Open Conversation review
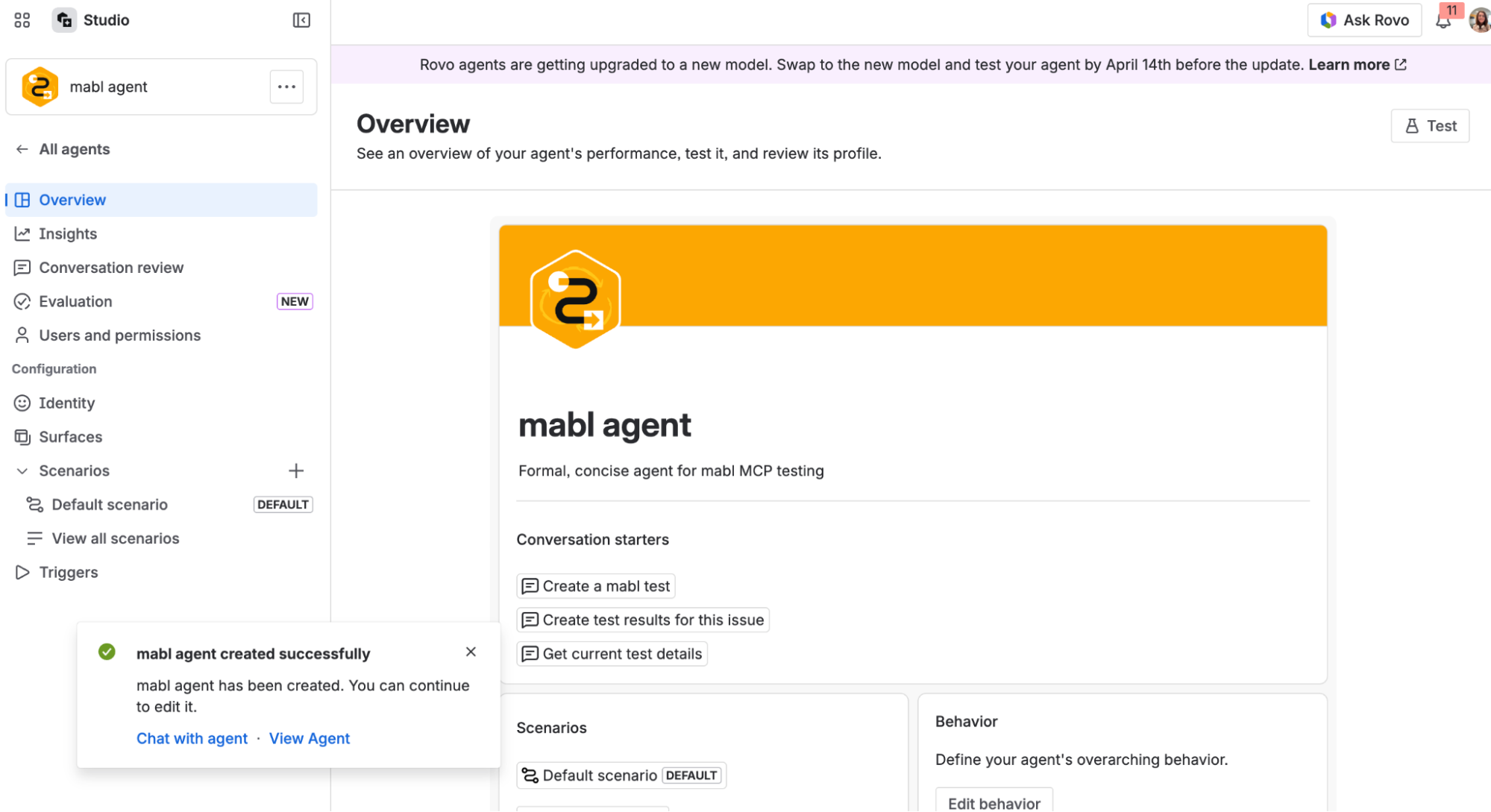The height and width of the screenshot is (812, 1491). tap(111, 267)
